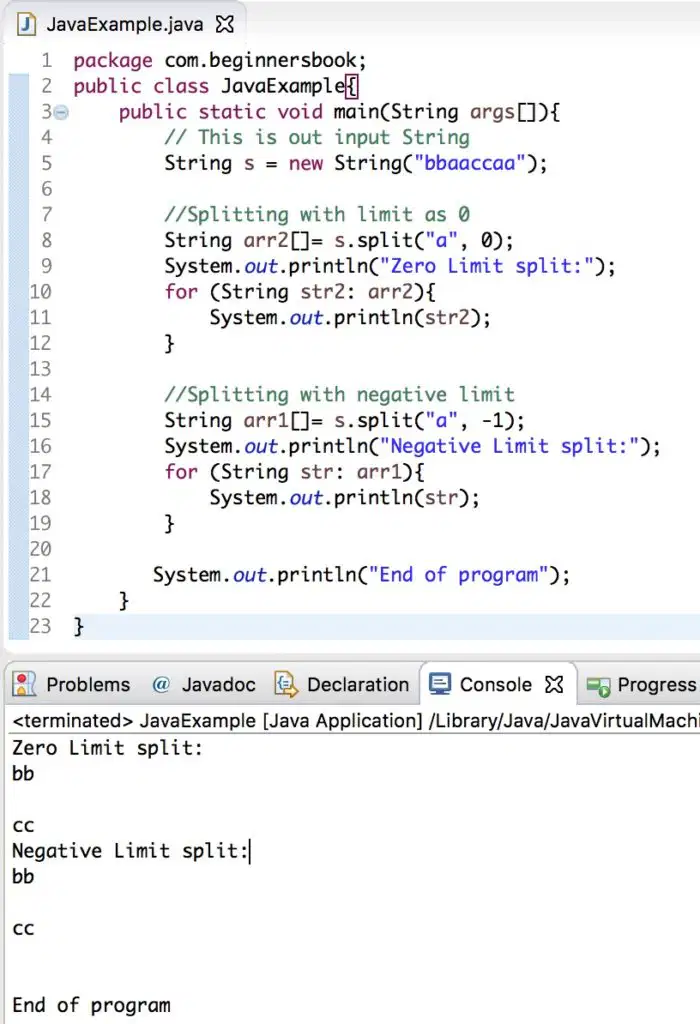Image resolution: width=700 pixels, height=1024 pixels.
Task: Switch to the Declaration tab
Action: pyautogui.click(x=342, y=684)
